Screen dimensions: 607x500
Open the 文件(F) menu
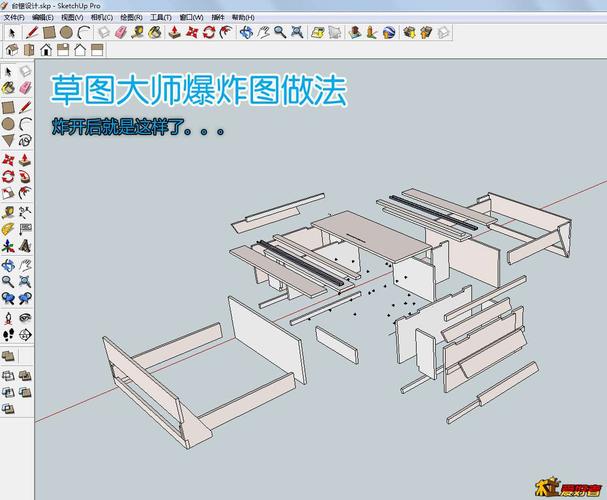tap(14, 17)
